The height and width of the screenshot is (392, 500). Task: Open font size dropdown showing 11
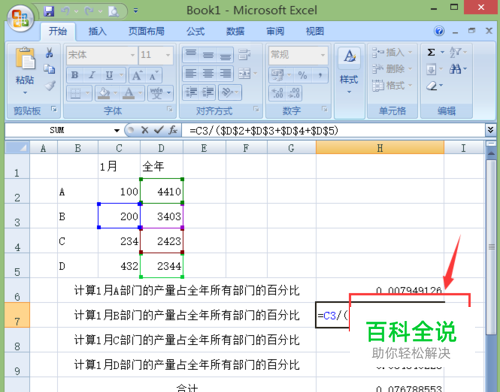168,55
